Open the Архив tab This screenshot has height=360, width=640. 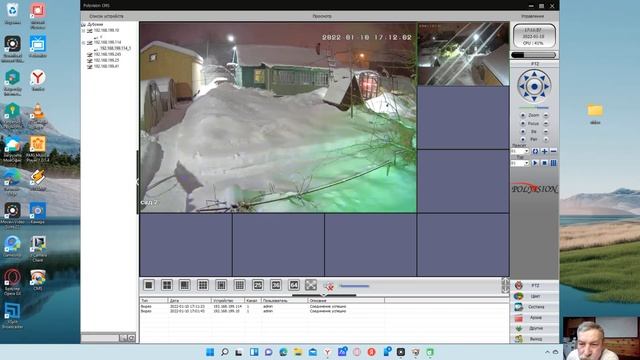coord(535,317)
